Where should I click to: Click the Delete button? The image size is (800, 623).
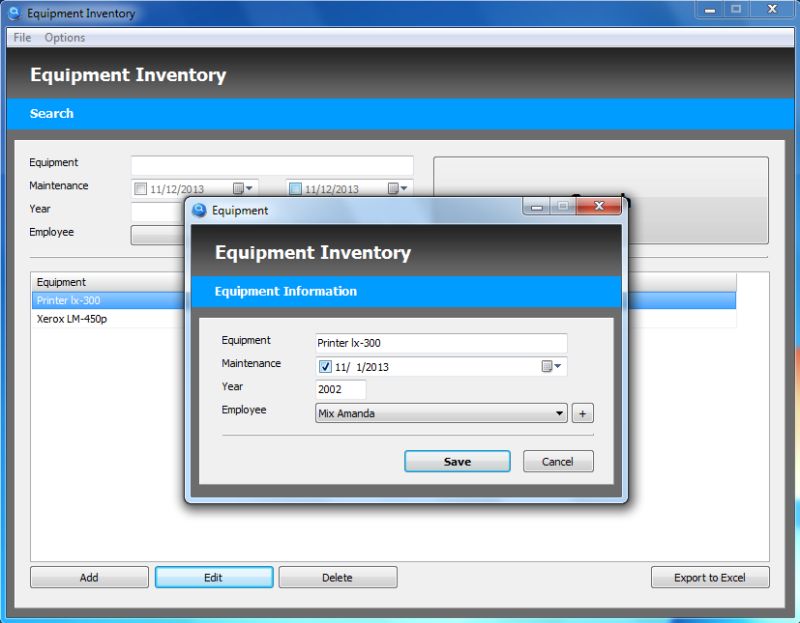pos(339,577)
